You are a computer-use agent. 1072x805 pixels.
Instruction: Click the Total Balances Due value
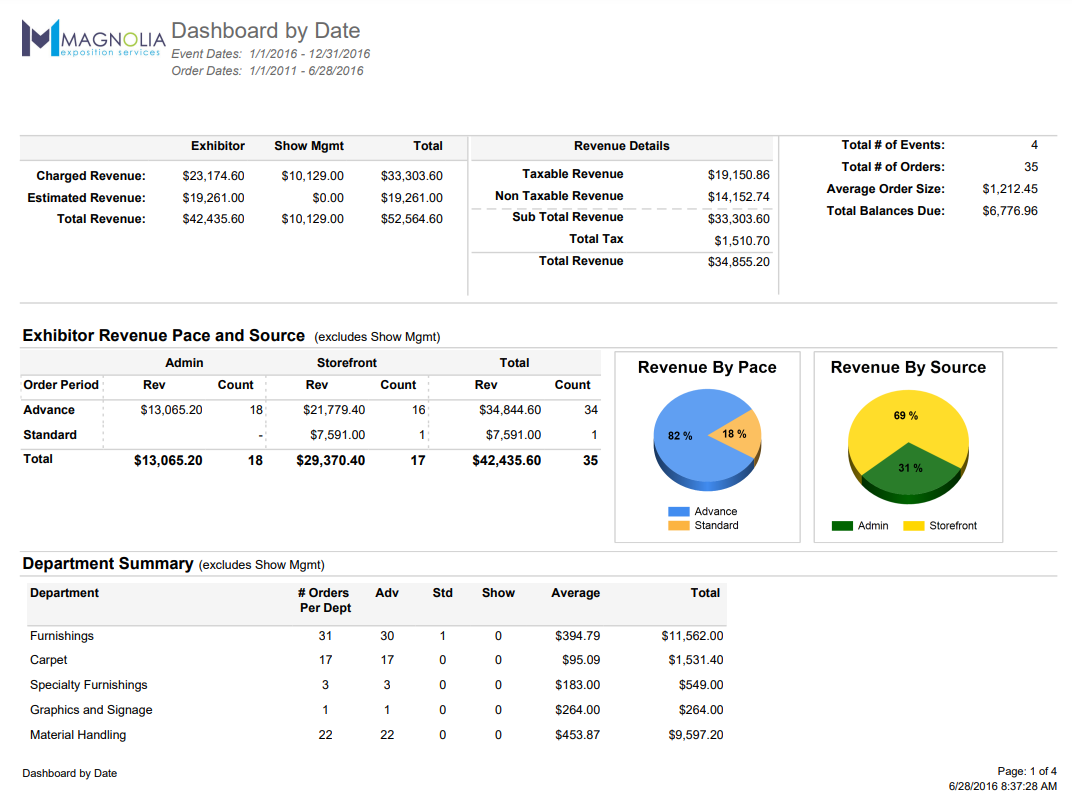(1010, 211)
